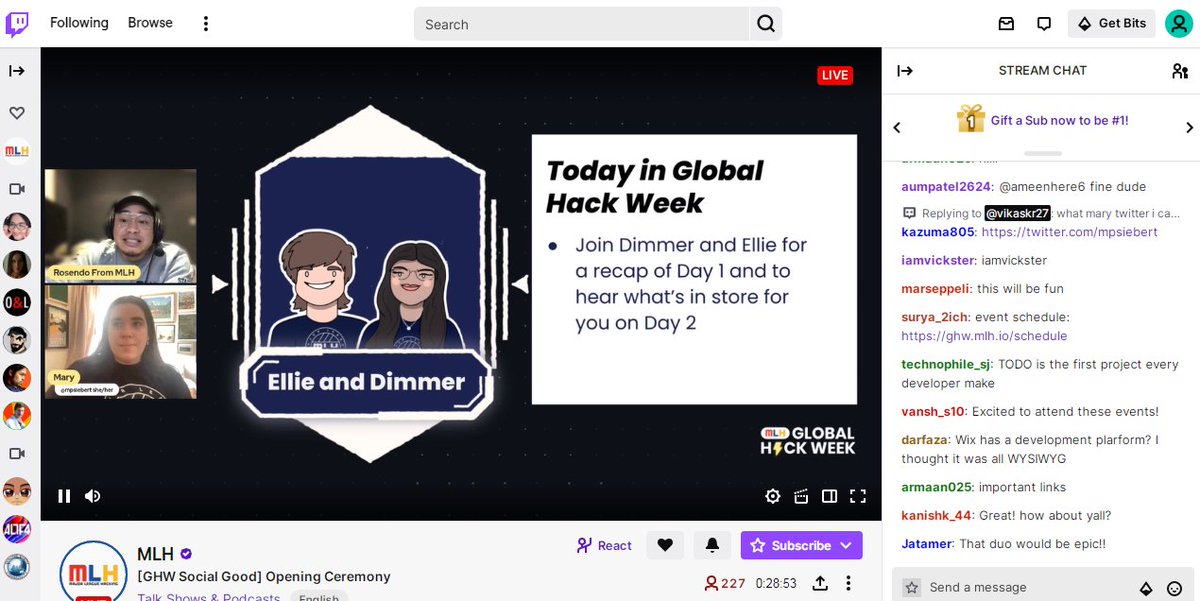Enter fullscreen mode on the player
1200x601 pixels.
coord(857,496)
